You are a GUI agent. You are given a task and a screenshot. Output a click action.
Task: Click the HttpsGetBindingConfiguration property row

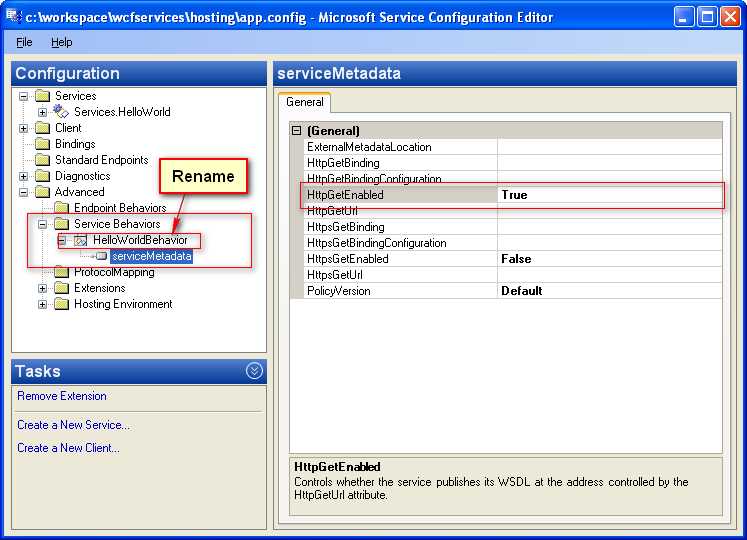[x=512, y=243]
